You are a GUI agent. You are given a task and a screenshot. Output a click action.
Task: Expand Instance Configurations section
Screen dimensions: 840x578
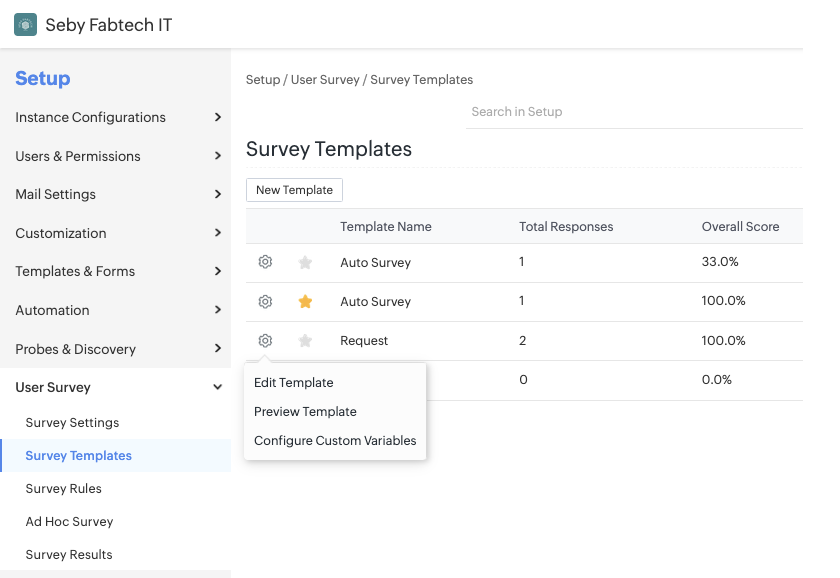[217, 117]
